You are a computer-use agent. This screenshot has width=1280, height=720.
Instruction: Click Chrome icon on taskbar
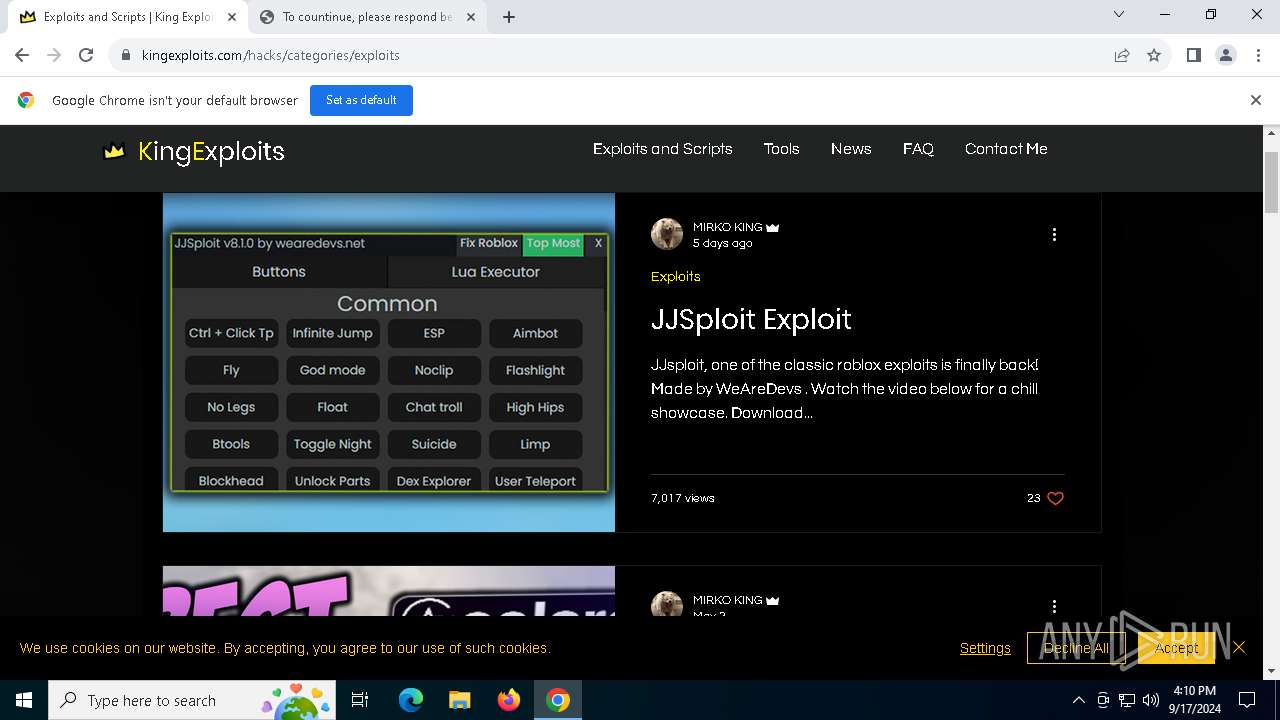pos(558,700)
